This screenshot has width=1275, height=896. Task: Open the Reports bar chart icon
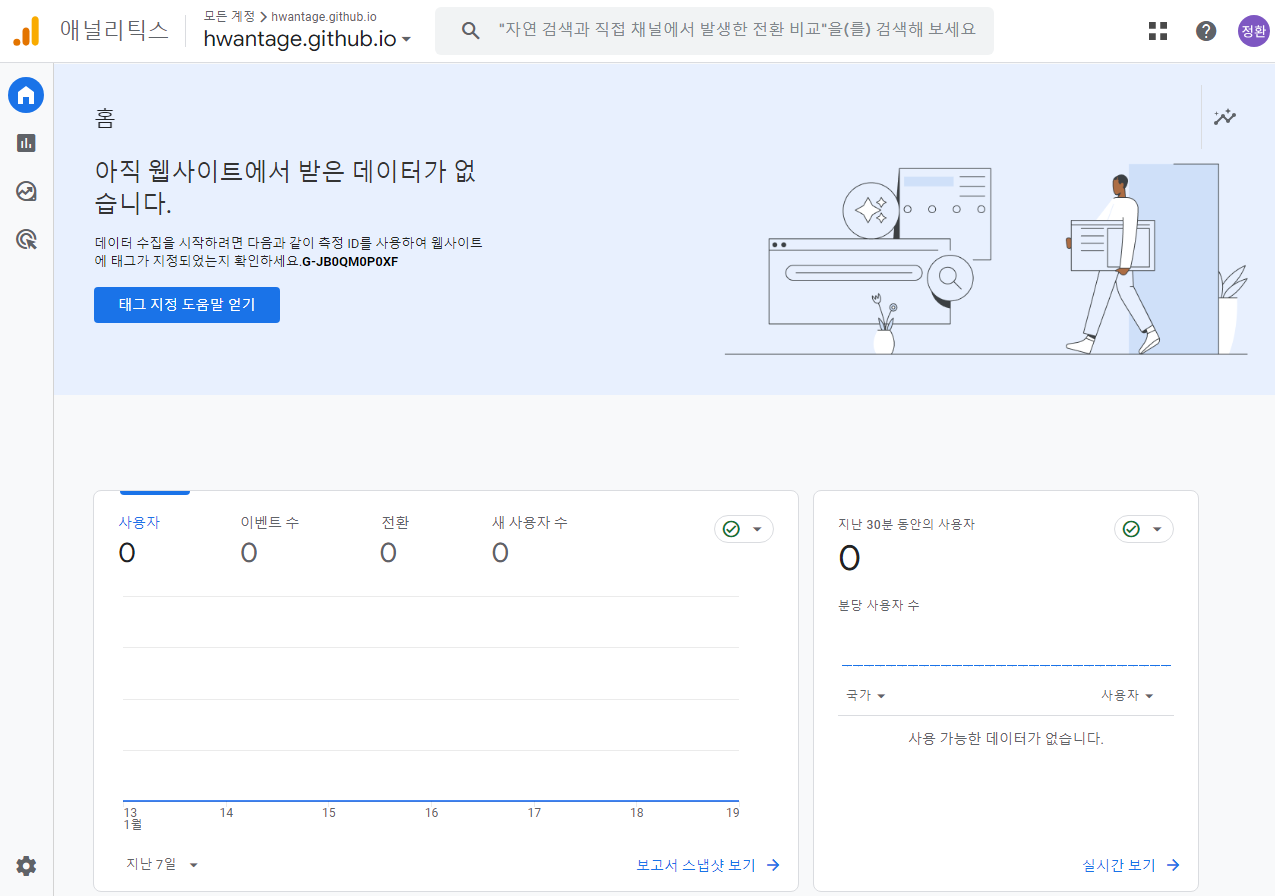(26, 143)
